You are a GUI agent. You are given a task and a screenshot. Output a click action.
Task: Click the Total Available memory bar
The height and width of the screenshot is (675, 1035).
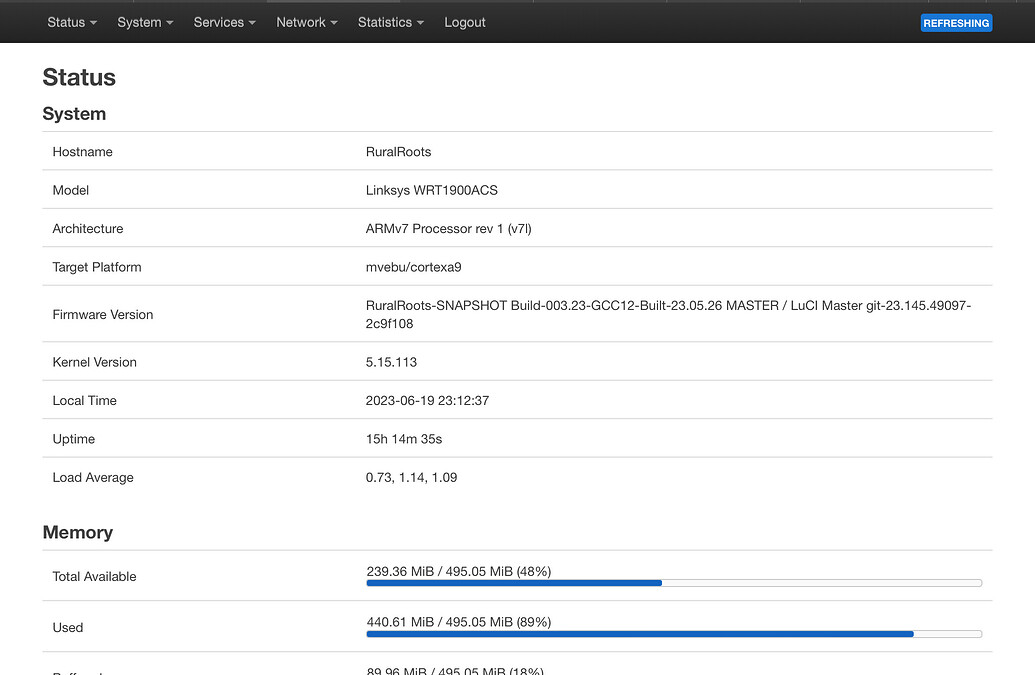(x=673, y=583)
